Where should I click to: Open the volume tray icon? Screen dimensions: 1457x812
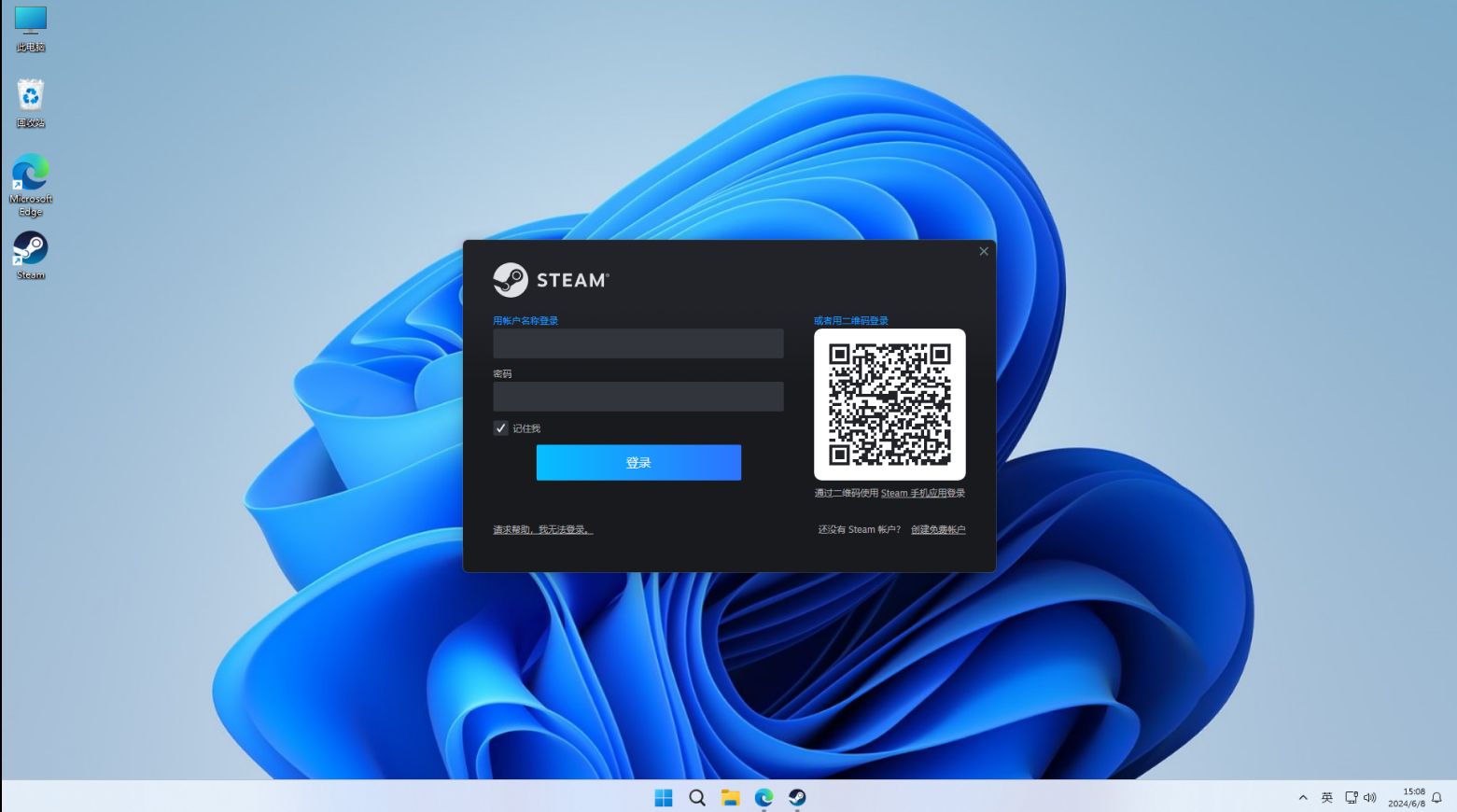tap(1370, 798)
